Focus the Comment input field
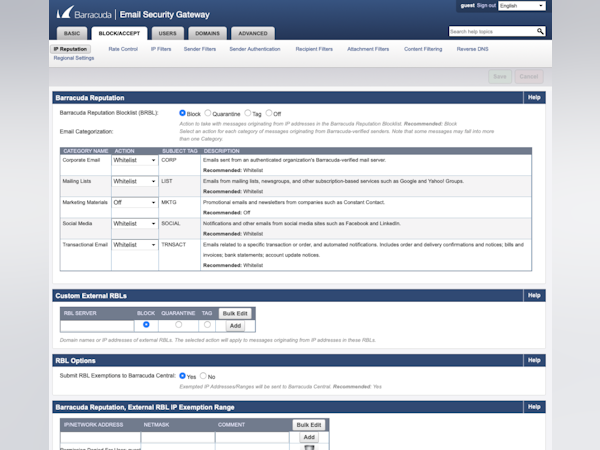Viewport: 600px width, 450px height. [x=252, y=437]
